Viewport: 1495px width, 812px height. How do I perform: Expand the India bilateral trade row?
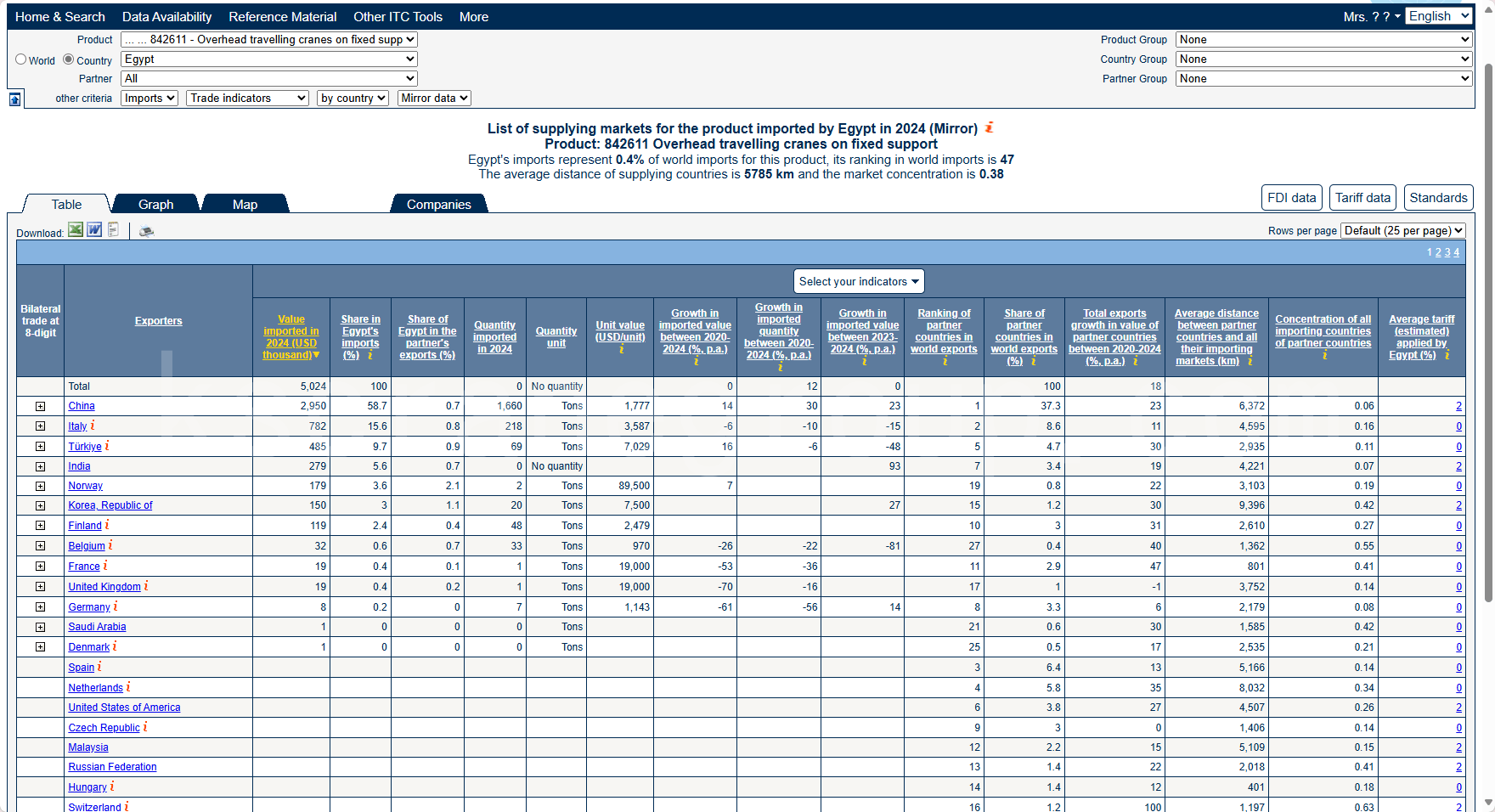tap(40, 466)
